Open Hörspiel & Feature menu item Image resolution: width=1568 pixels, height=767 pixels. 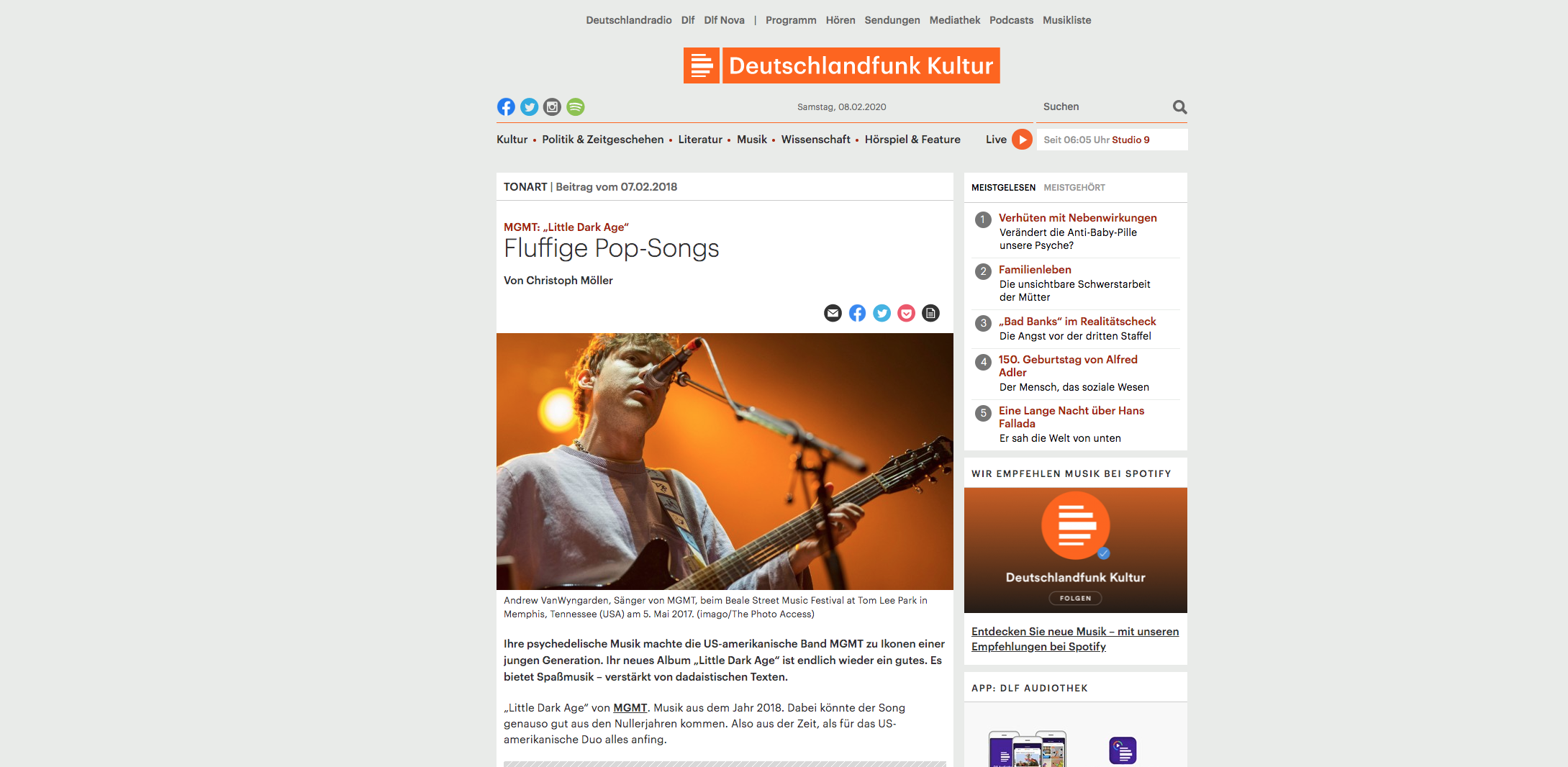(x=912, y=140)
